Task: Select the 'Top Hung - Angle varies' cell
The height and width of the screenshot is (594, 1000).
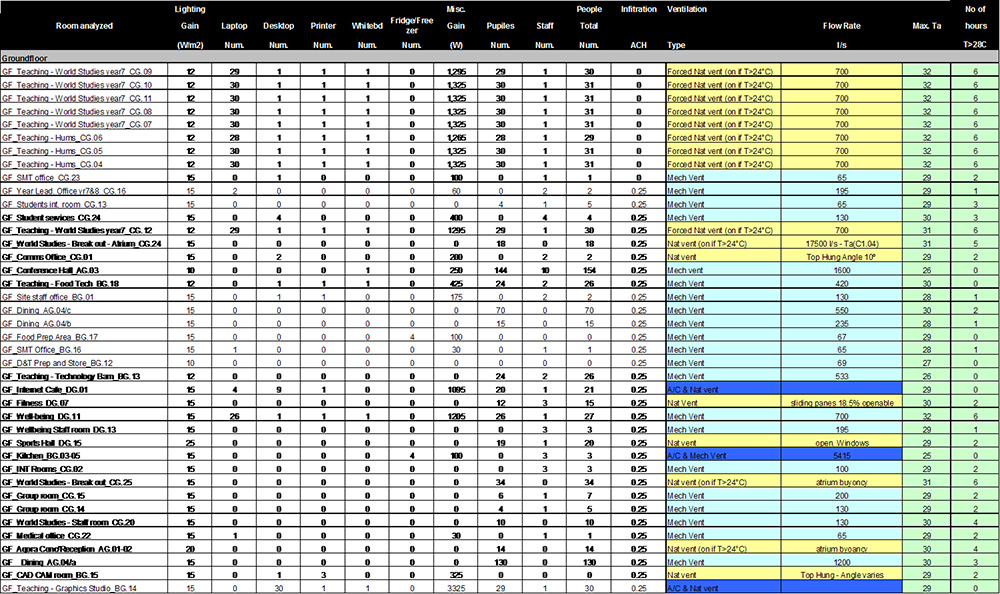Action: [841, 575]
